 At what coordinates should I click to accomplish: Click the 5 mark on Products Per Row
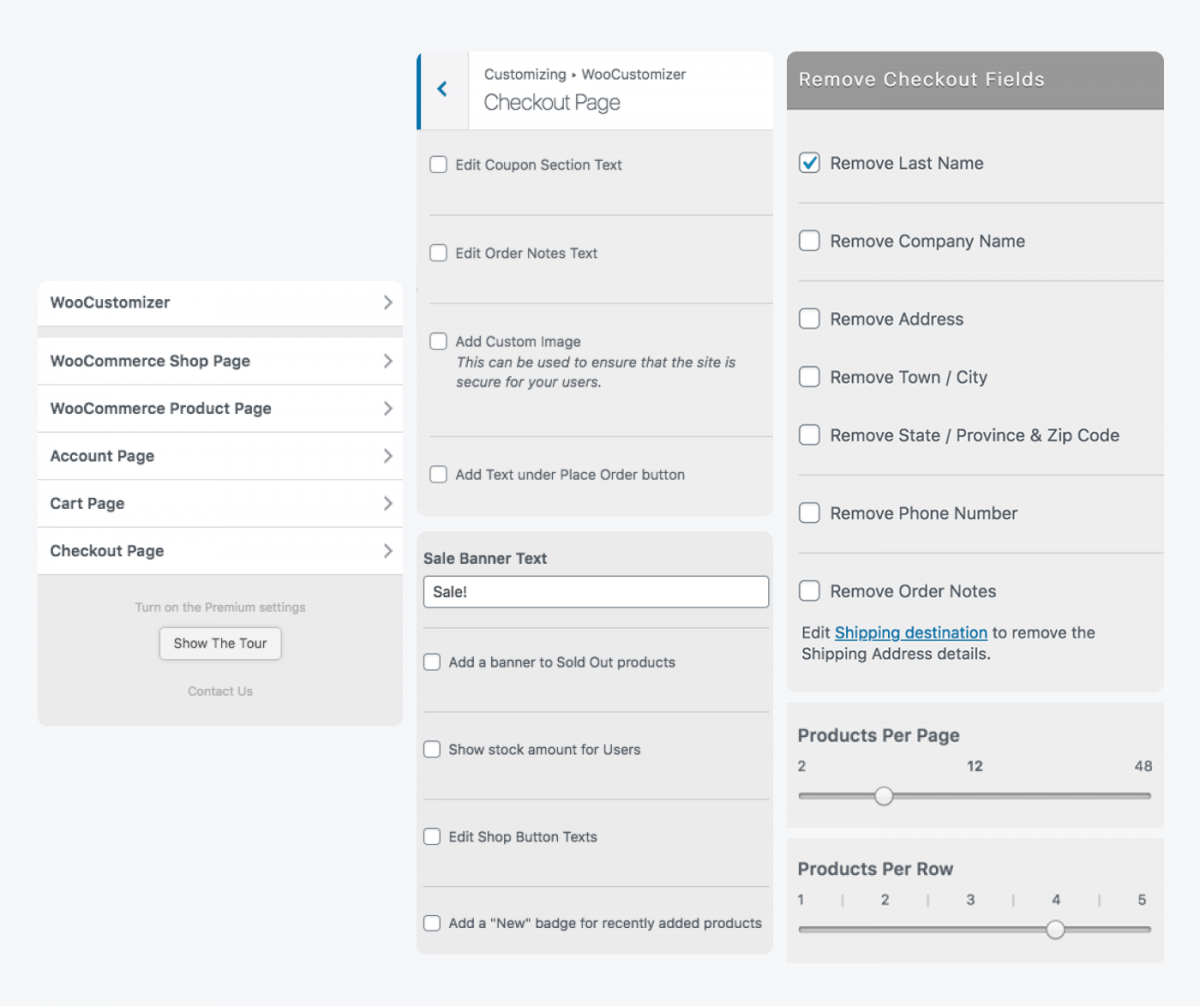1142,900
